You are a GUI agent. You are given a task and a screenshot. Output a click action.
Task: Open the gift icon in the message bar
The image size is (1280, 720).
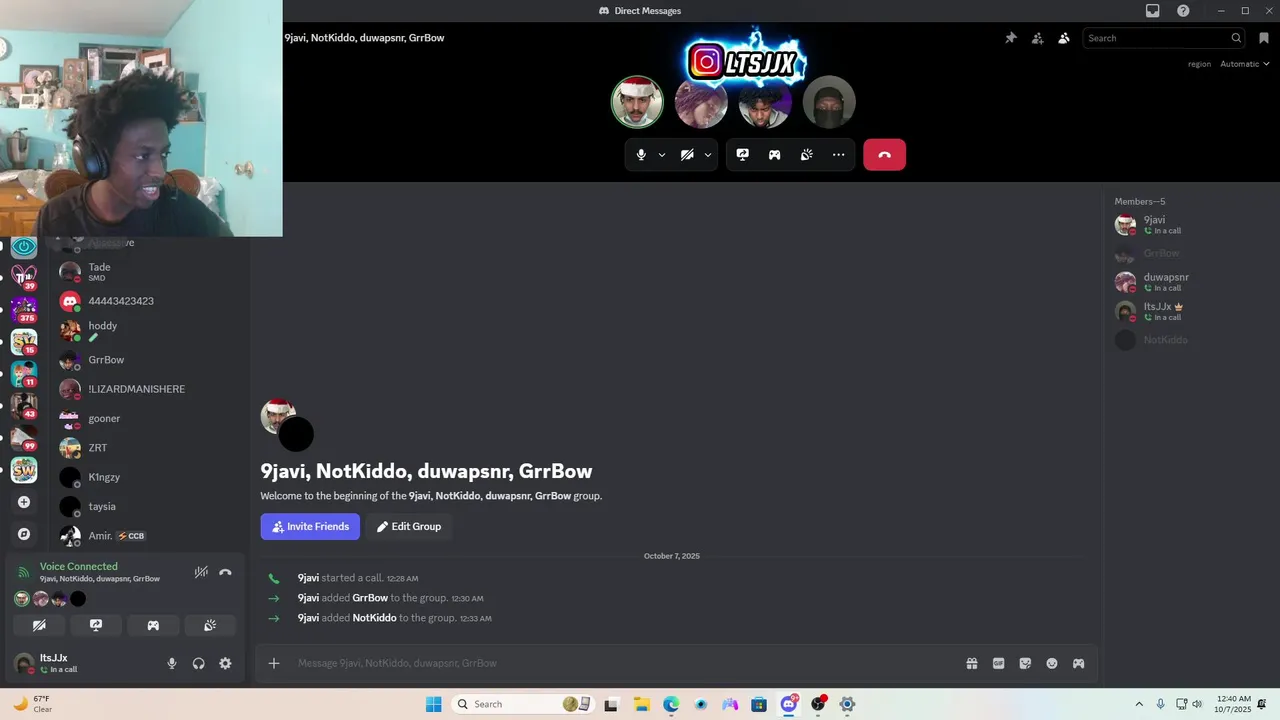click(971, 663)
